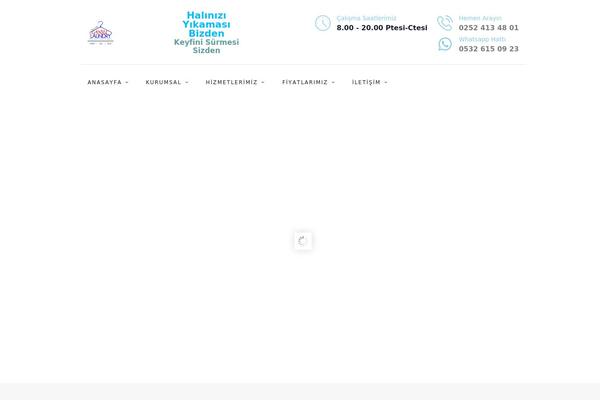The height and width of the screenshot is (400, 600).
Task: Expand the FİYATLARIMIZ dropdown arrow
Action: pyautogui.click(x=333, y=82)
